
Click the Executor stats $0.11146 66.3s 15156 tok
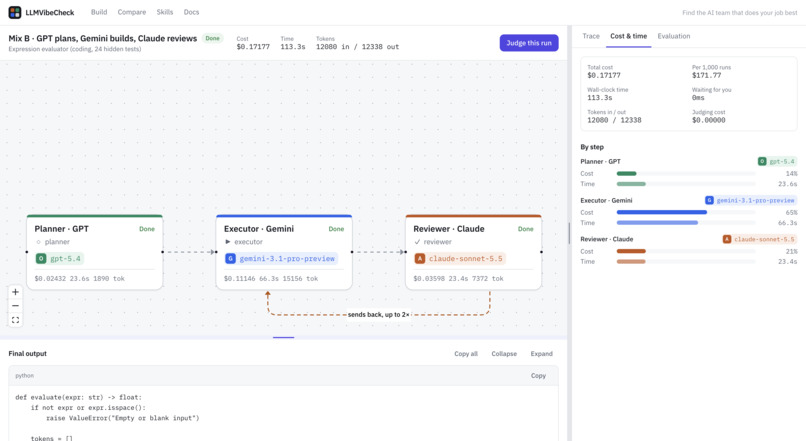(271, 279)
